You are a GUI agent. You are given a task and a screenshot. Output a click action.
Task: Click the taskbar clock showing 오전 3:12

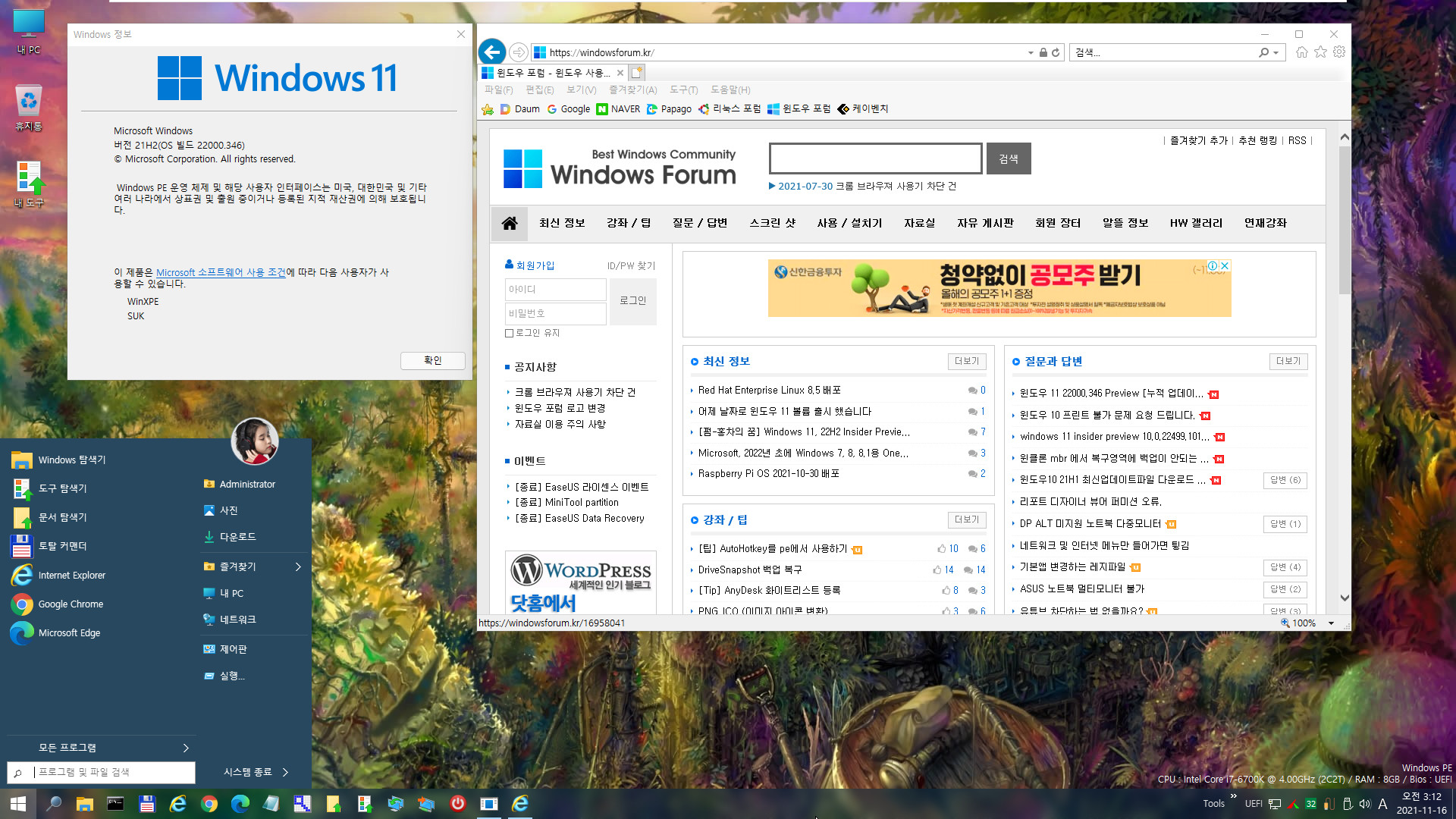click(x=1420, y=804)
